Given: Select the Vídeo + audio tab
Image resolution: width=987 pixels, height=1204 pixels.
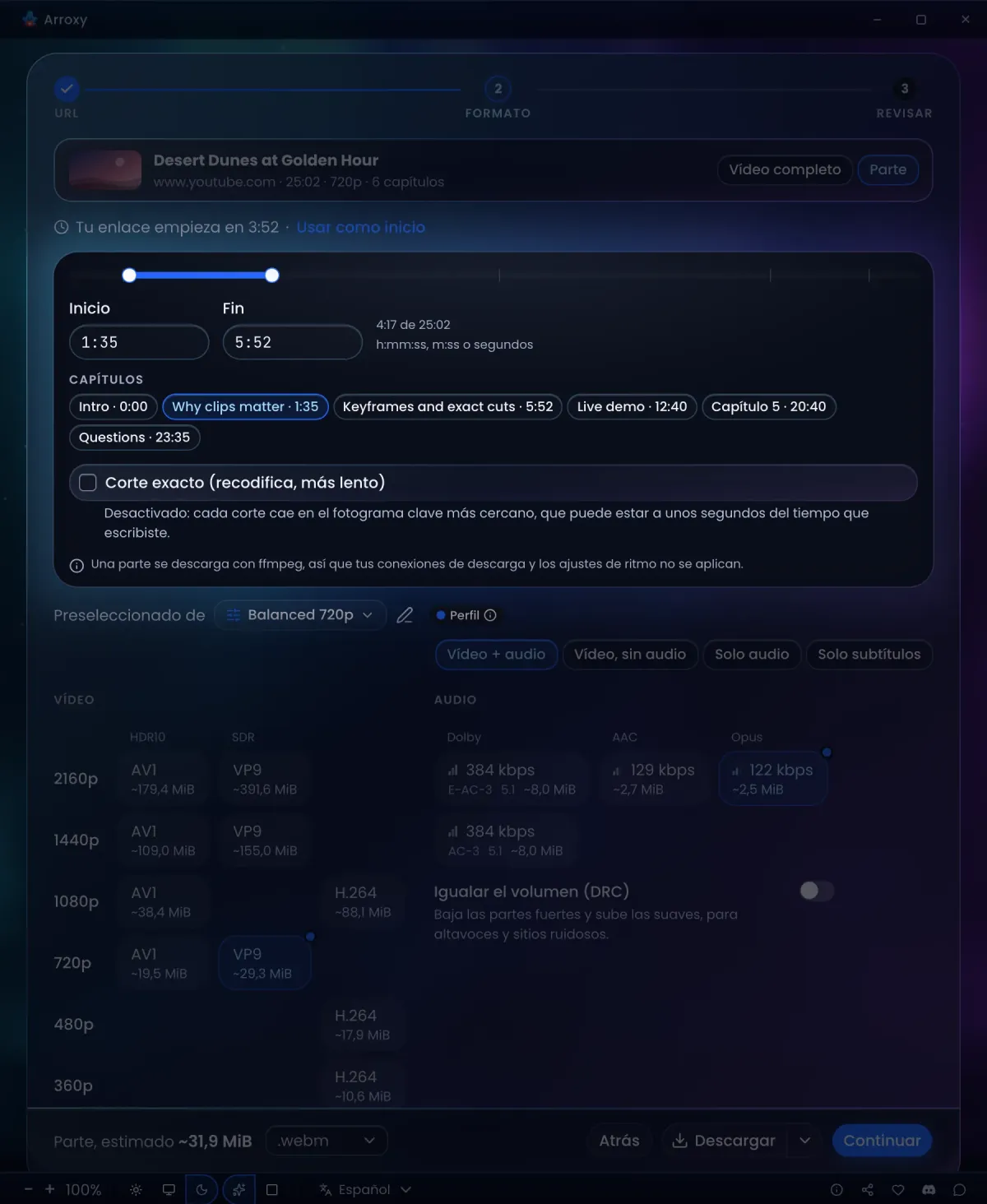Looking at the screenshot, I should click(496, 655).
